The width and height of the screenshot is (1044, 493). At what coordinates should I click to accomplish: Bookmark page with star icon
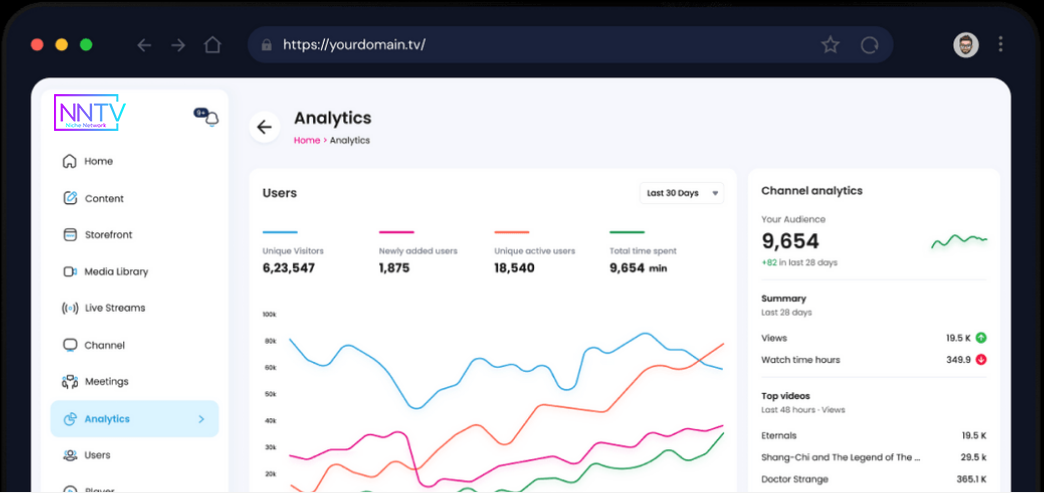click(830, 45)
